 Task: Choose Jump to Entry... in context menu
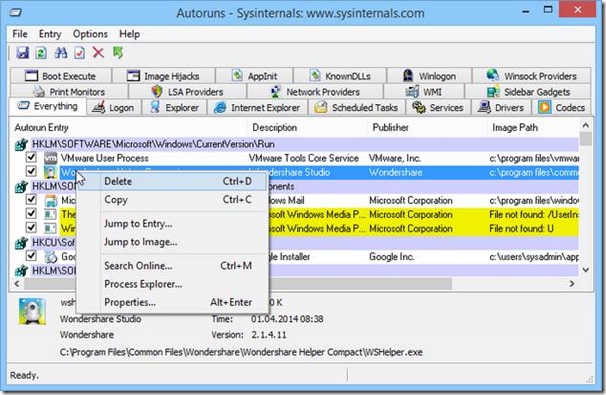tap(172, 224)
